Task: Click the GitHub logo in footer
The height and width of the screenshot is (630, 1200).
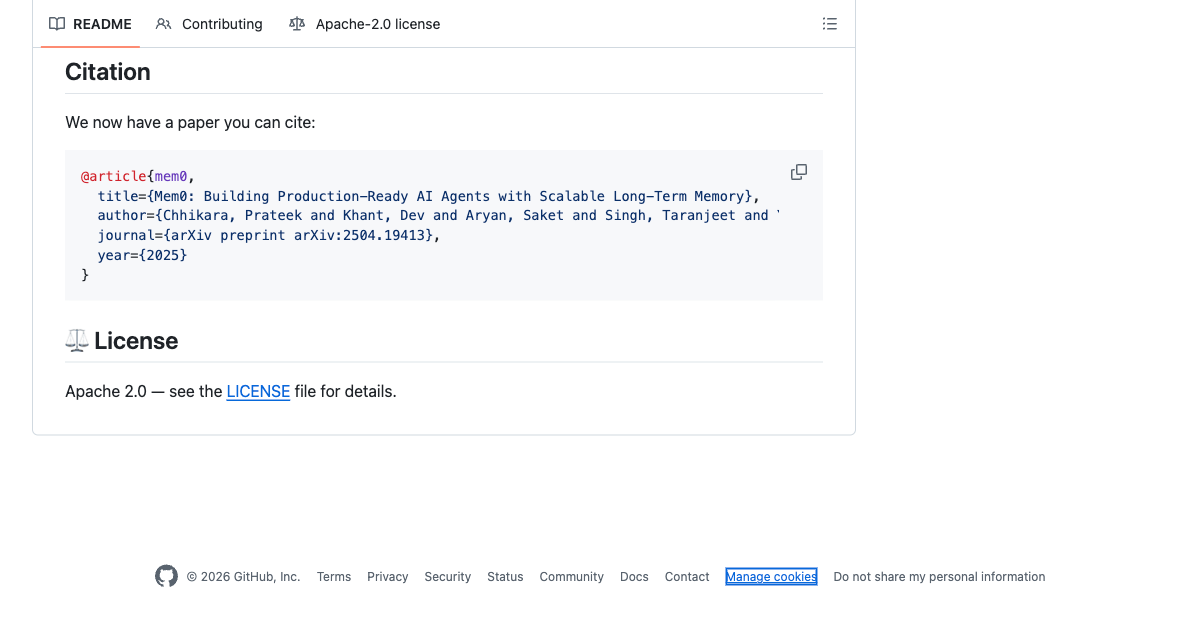Action: click(166, 576)
